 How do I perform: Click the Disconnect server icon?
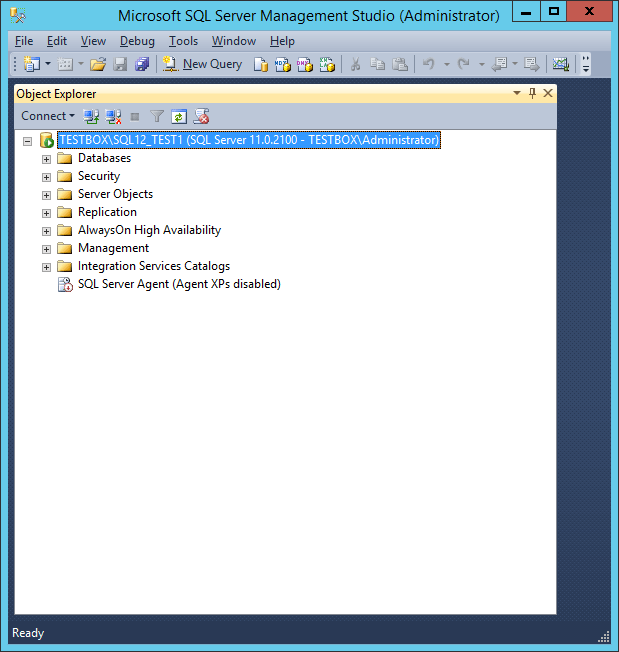113,116
